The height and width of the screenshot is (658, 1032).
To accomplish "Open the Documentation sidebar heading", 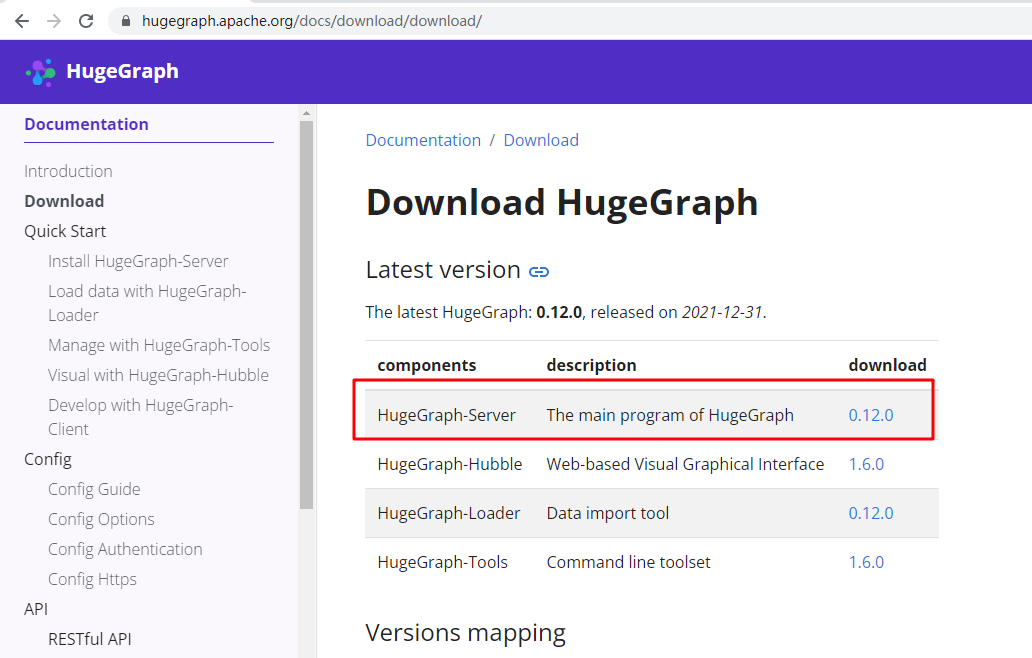I will point(86,124).
